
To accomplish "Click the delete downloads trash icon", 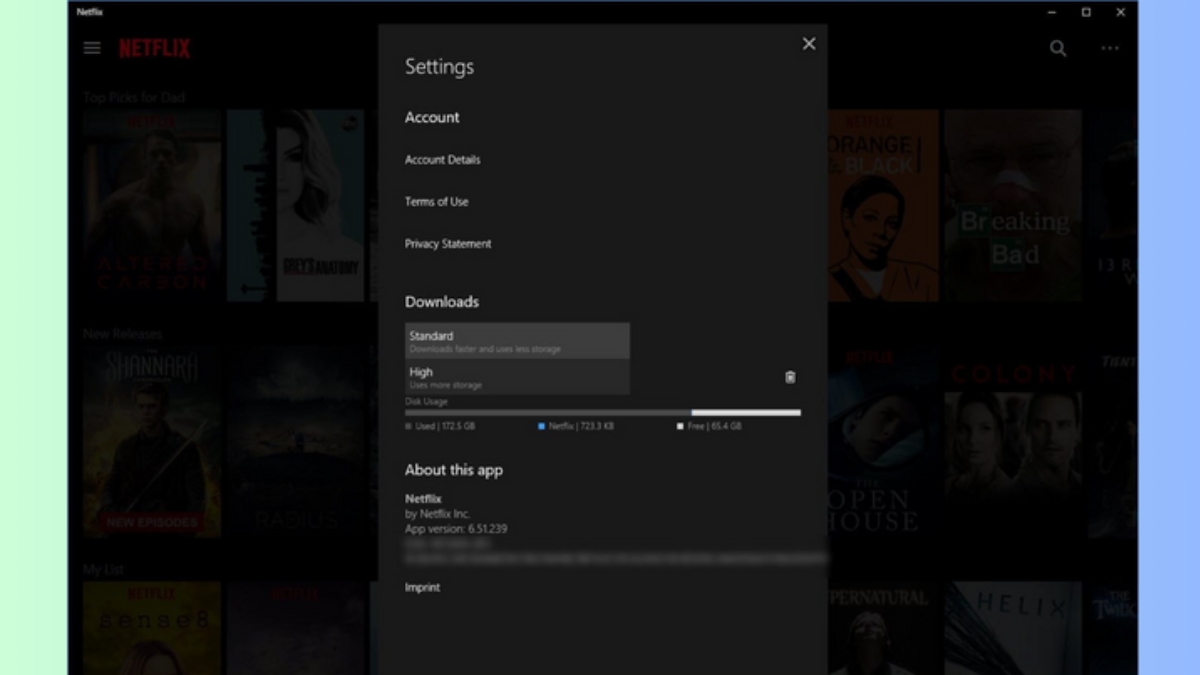I will tap(790, 377).
